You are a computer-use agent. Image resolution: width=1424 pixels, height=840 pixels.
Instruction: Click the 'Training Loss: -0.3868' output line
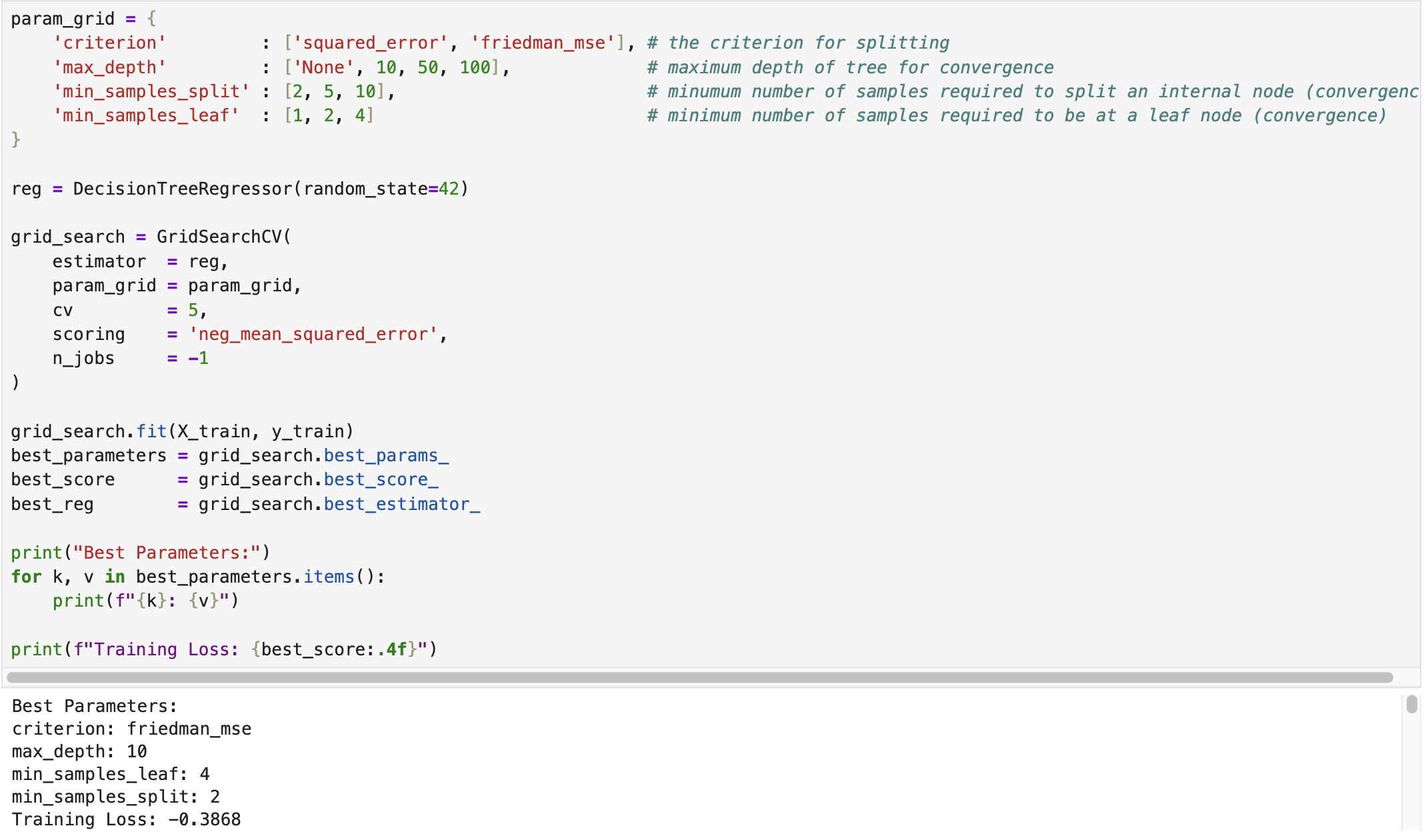point(127,820)
